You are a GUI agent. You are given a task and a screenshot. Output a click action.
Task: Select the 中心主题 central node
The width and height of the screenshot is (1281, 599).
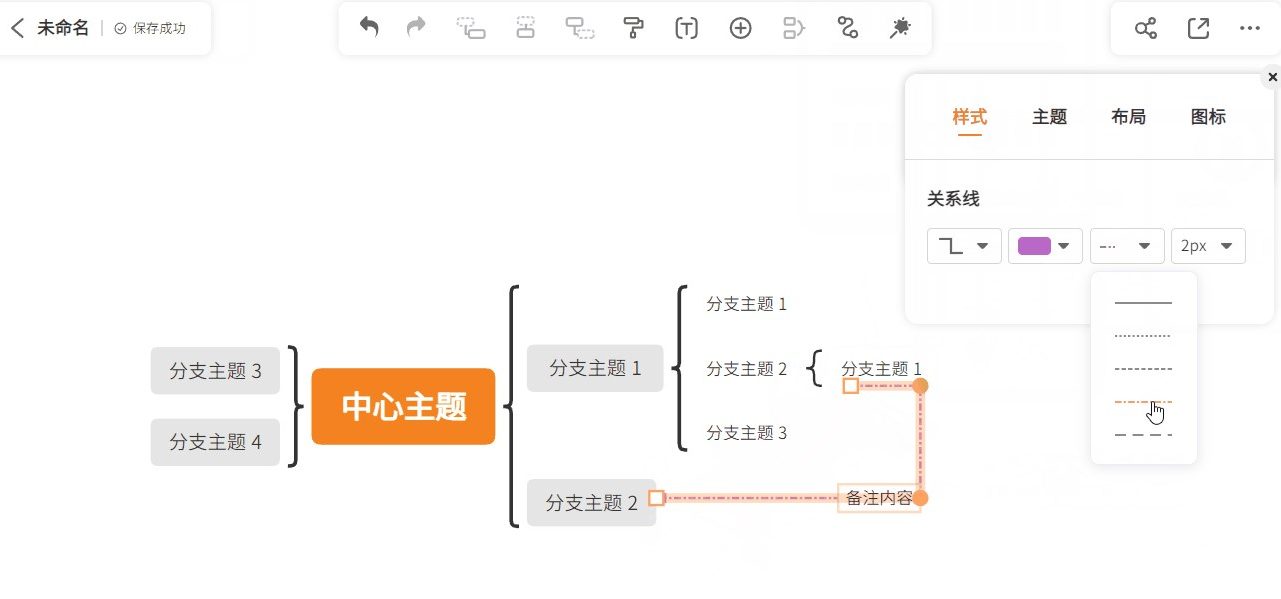tap(403, 406)
